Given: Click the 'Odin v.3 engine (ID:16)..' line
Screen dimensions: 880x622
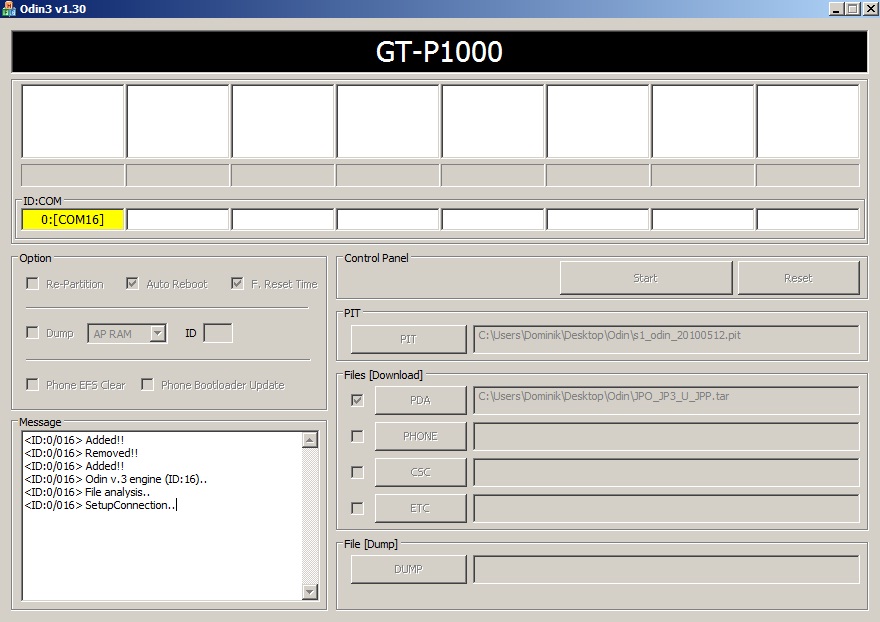Looking at the screenshot, I should coord(116,479).
